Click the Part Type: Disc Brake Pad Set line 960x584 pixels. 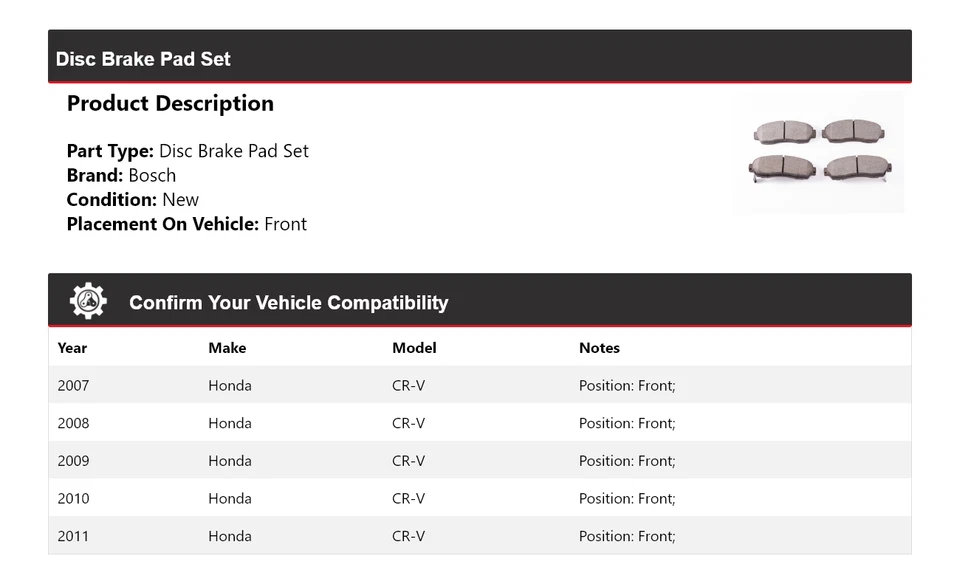click(x=188, y=151)
